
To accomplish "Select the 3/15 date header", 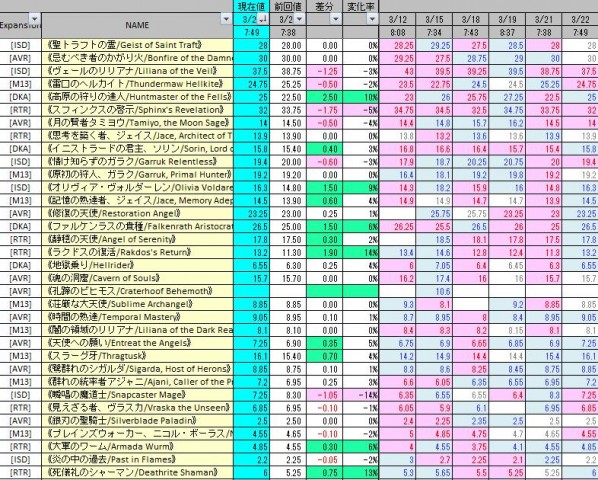I will tap(434, 19).
